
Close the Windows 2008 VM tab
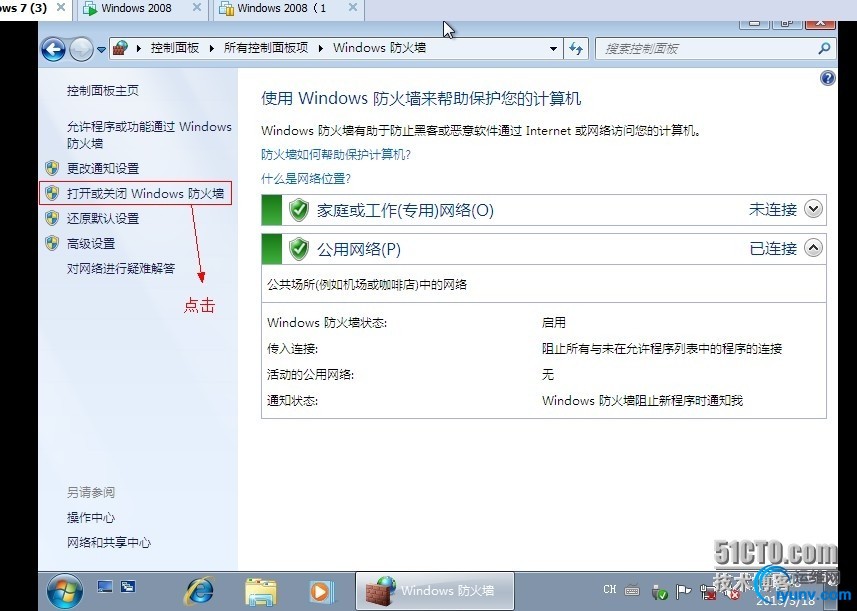point(197,8)
